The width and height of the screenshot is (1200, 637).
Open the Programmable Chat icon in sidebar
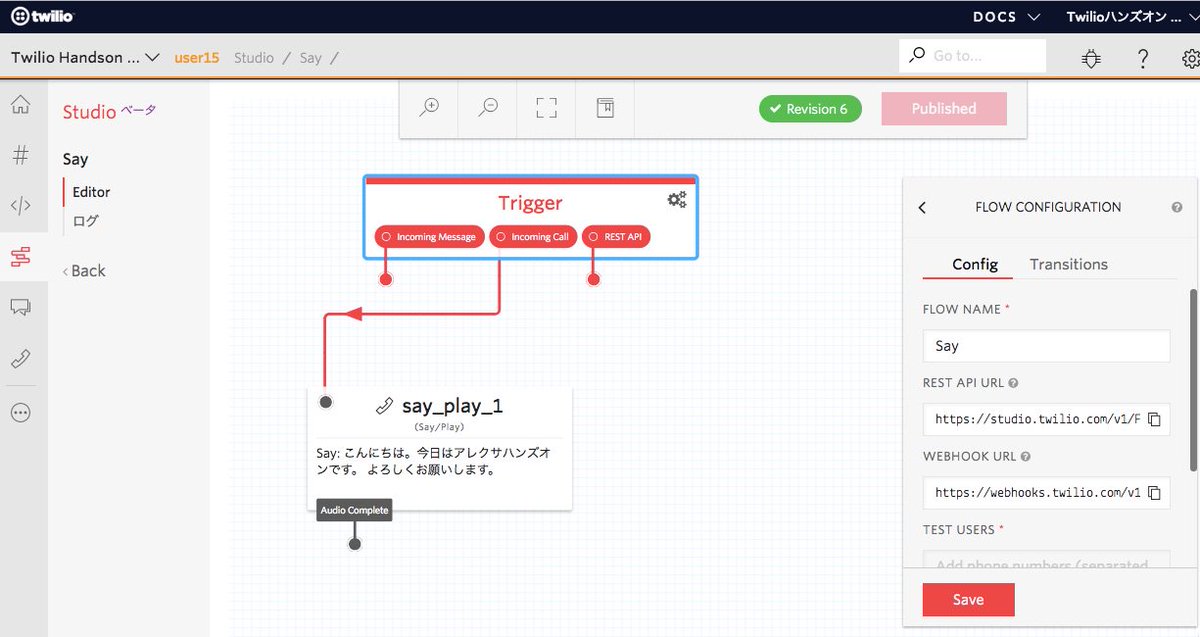(x=20, y=308)
